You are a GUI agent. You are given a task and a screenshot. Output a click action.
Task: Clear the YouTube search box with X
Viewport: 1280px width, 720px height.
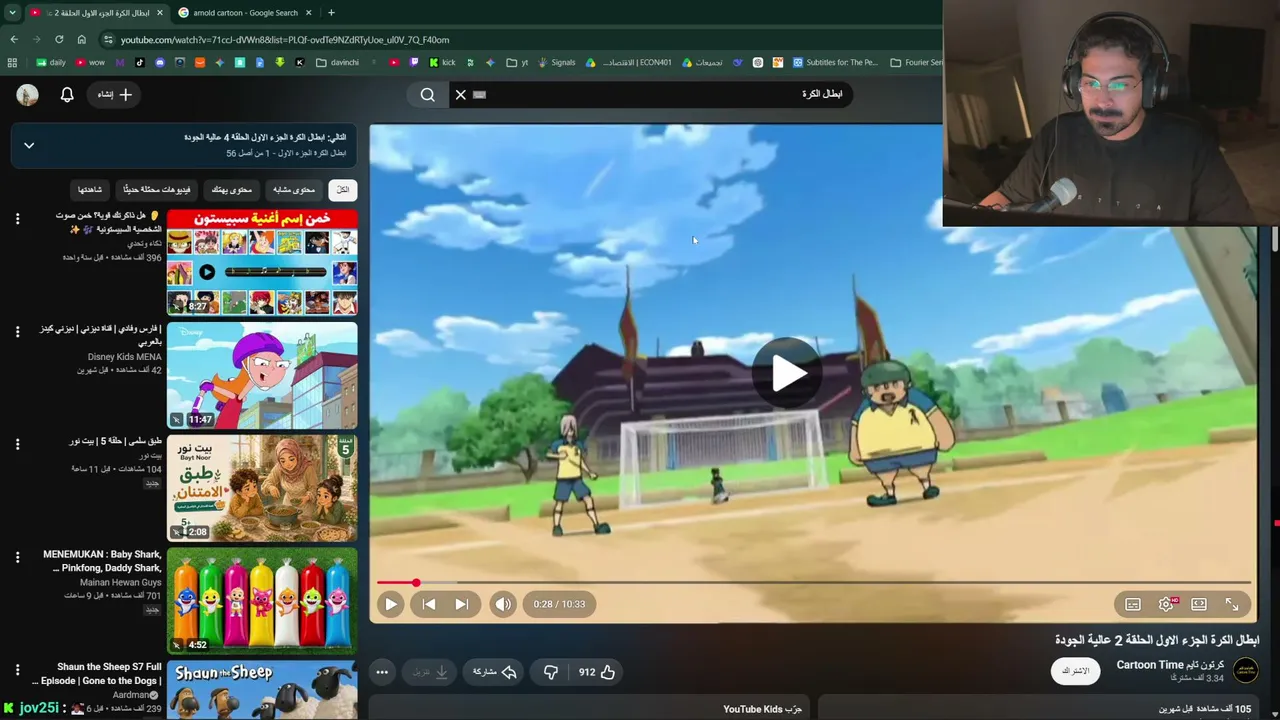pos(461,94)
